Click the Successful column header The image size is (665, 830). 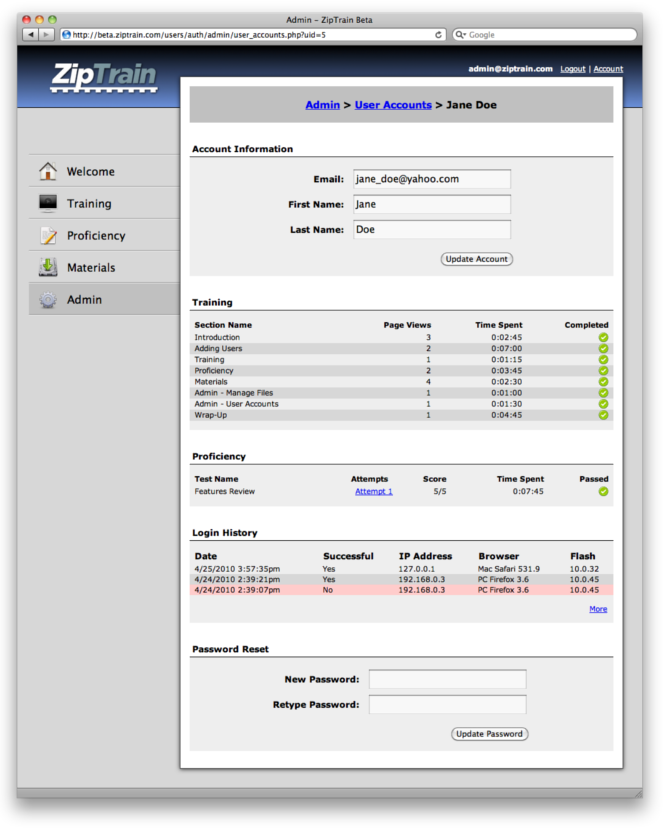(x=348, y=556)
